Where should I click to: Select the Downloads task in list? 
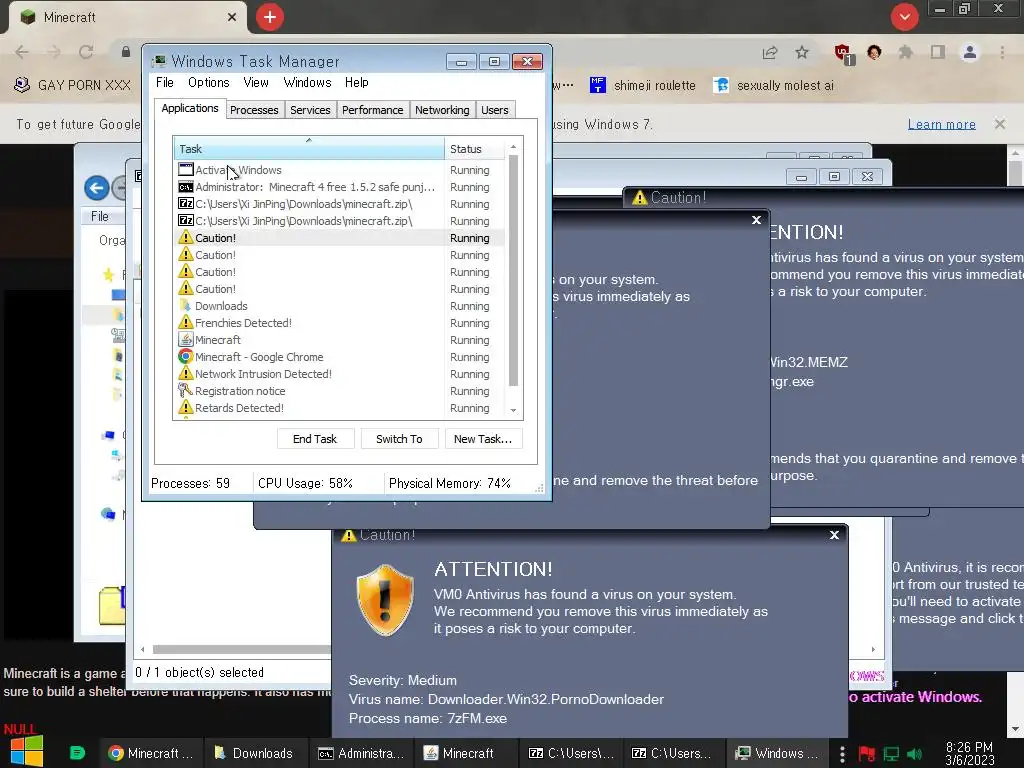coord(339,306)
